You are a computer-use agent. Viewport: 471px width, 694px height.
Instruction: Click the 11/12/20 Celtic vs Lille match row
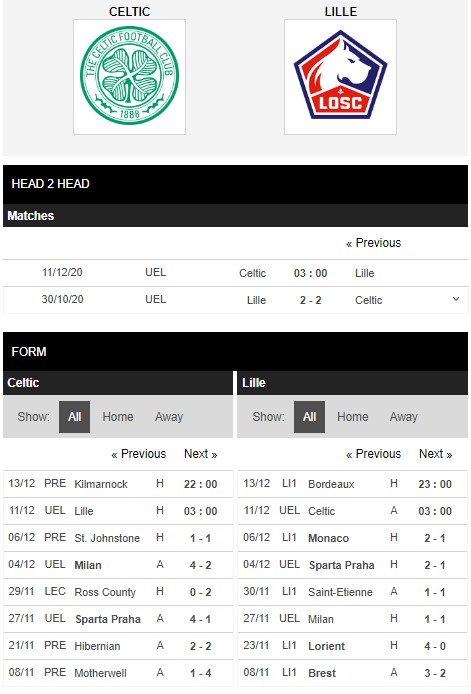pyautogui.click(x=236, y=273)
